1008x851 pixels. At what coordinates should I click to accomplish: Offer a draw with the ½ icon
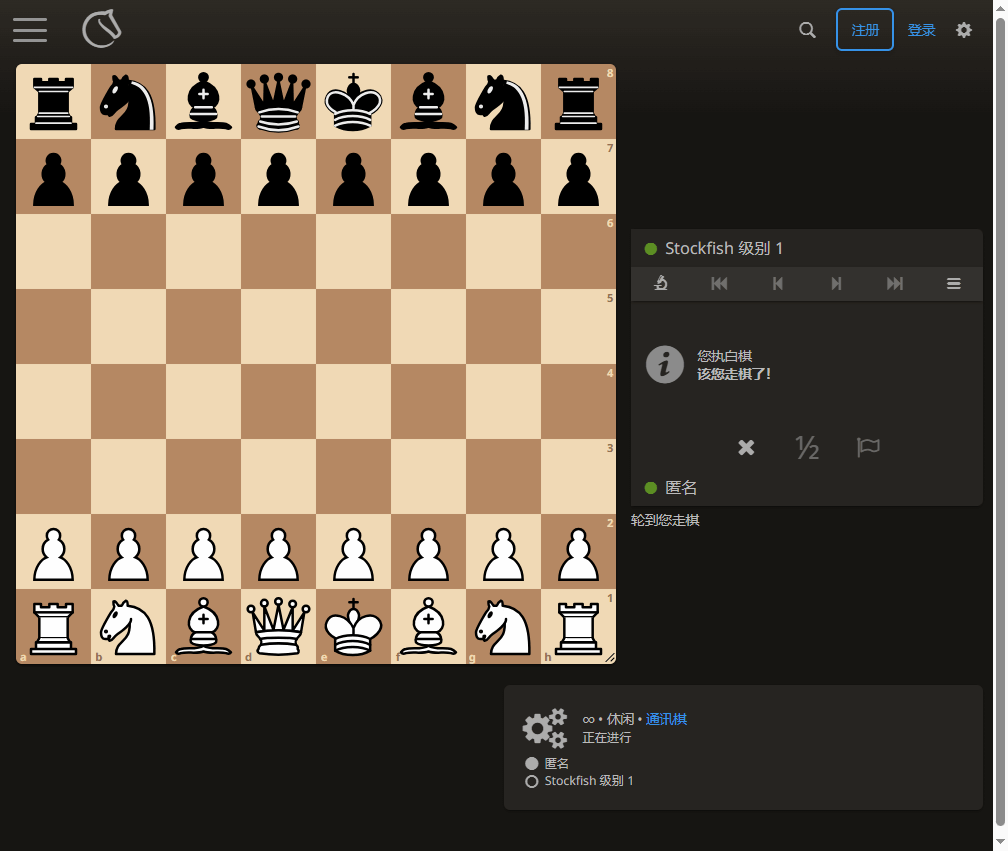[x=807, y=448]
